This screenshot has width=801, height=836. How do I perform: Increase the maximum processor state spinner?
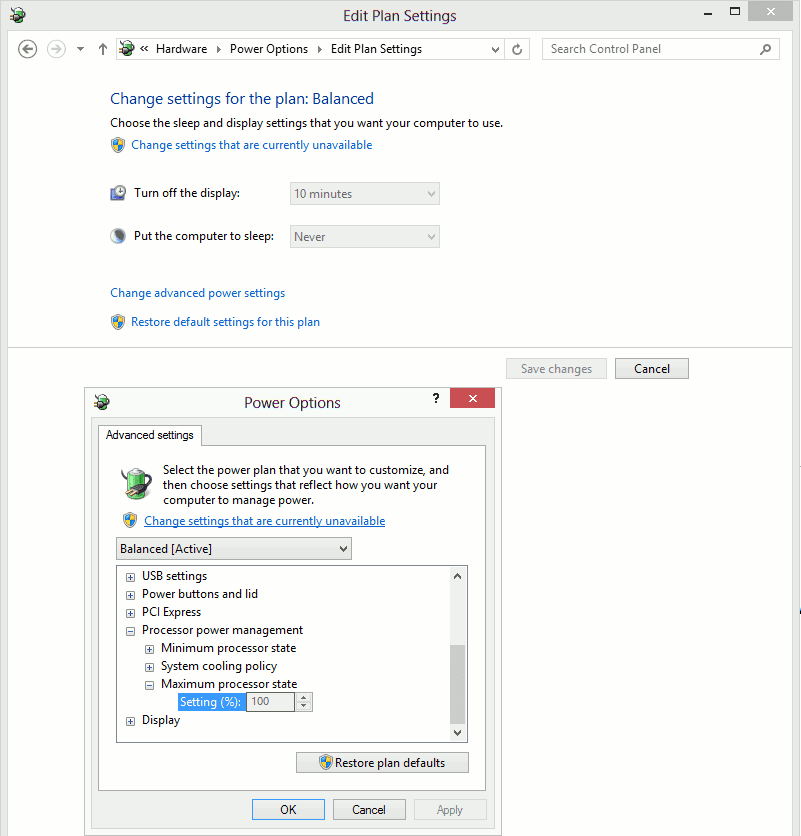(x=303, y=697)
